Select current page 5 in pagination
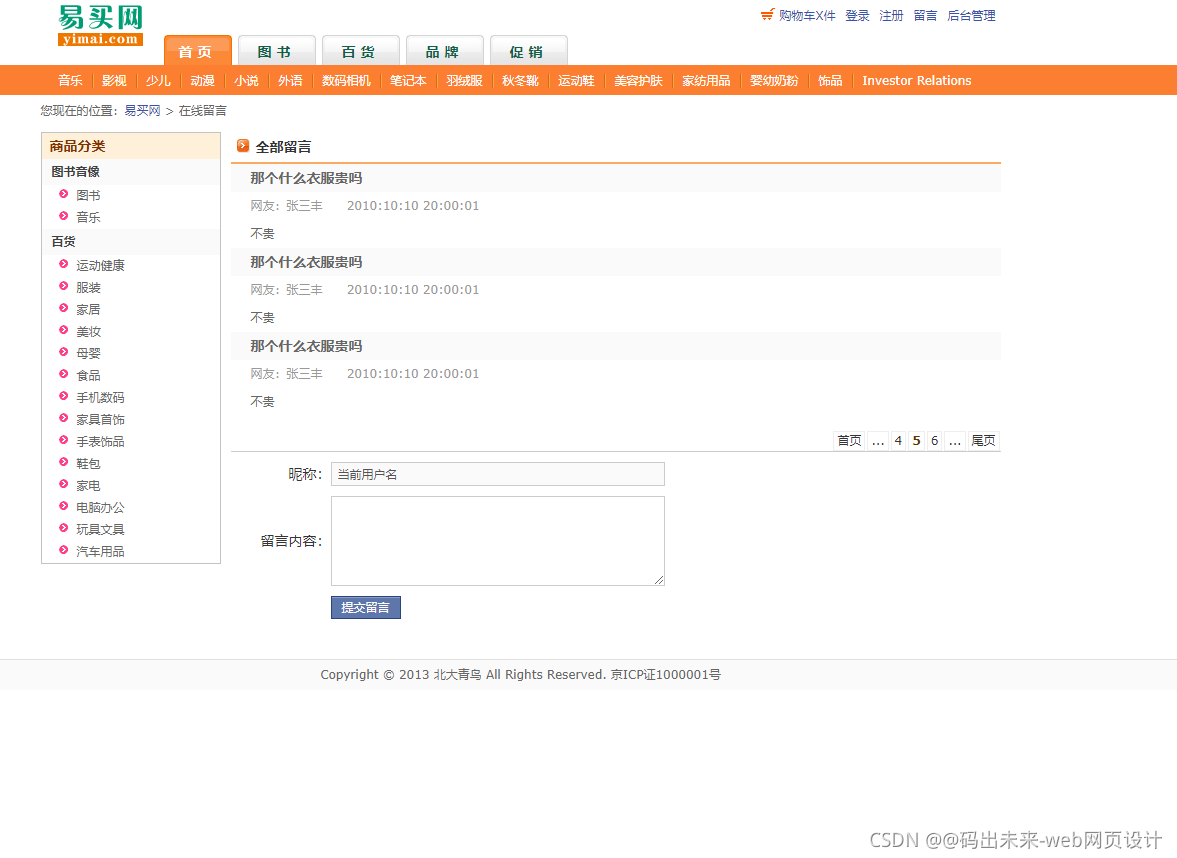Image resolution: width=1177 pixels, height=858 pixels. pos(917,441)
